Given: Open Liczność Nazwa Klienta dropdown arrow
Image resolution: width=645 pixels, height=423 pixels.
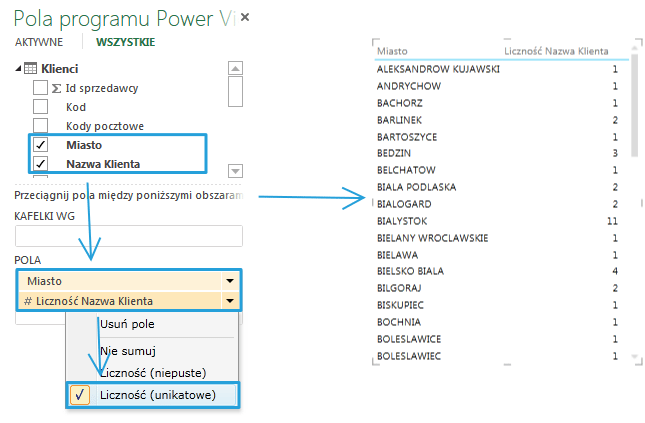Looking at the screenshot, I should [232, 301].
